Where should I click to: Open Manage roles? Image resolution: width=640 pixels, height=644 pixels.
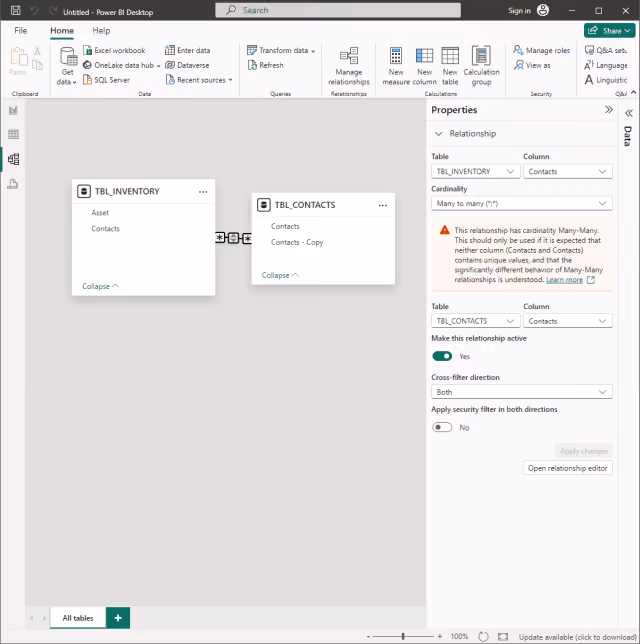click(542, 50)
